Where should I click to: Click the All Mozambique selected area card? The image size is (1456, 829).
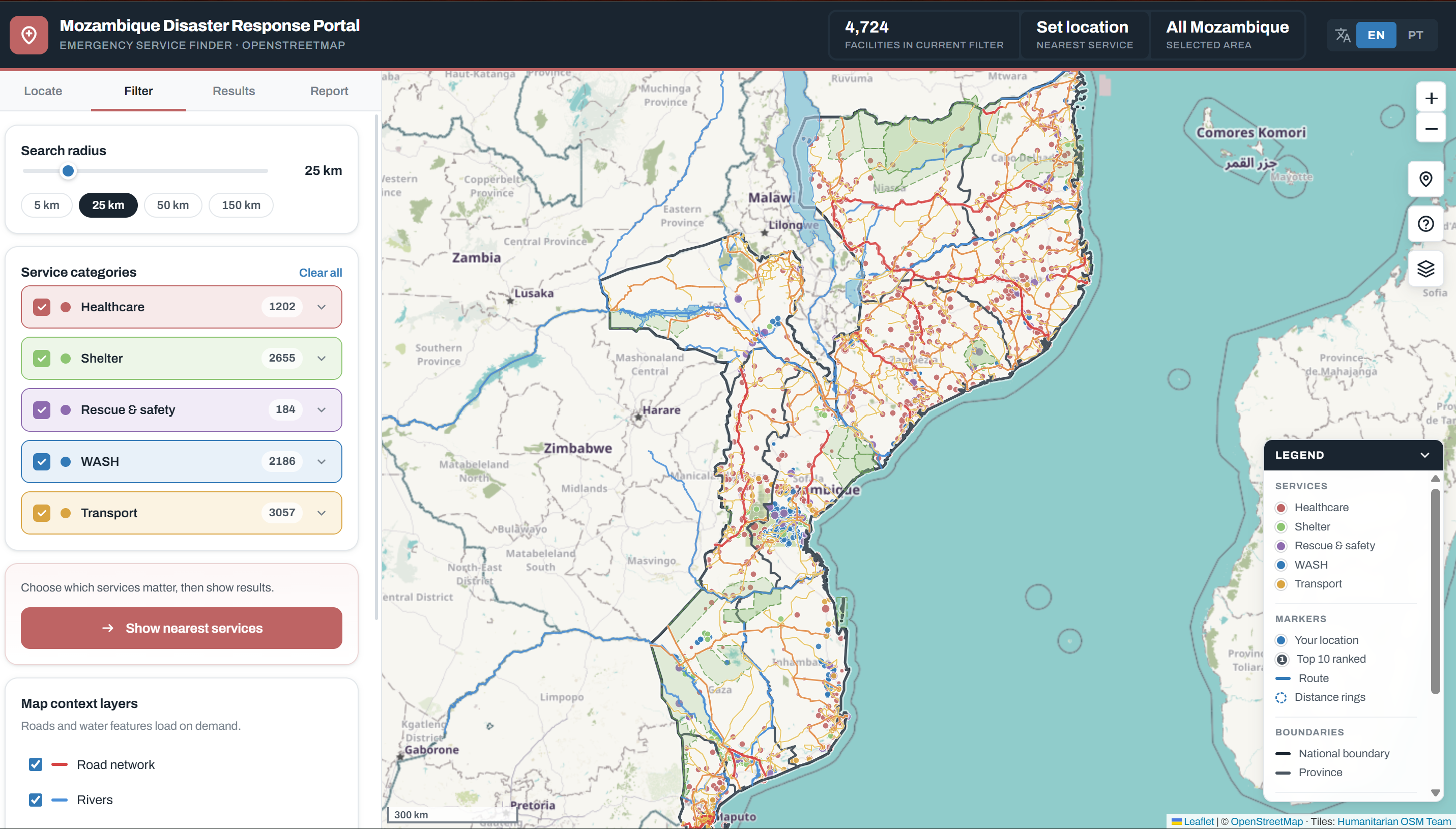pyautogui.click(x=1227, y=35)
